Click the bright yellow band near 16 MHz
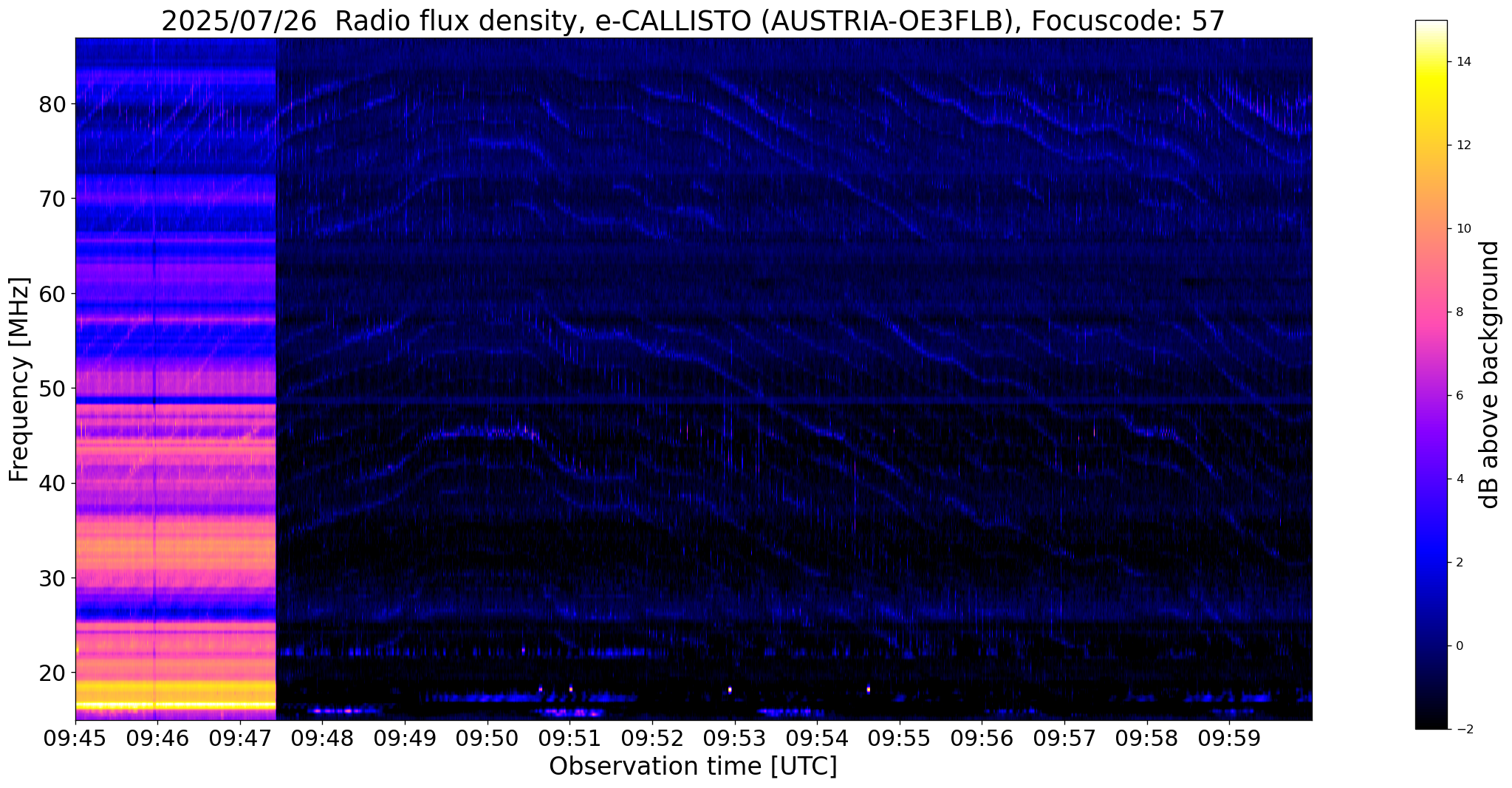 (175, 705)
